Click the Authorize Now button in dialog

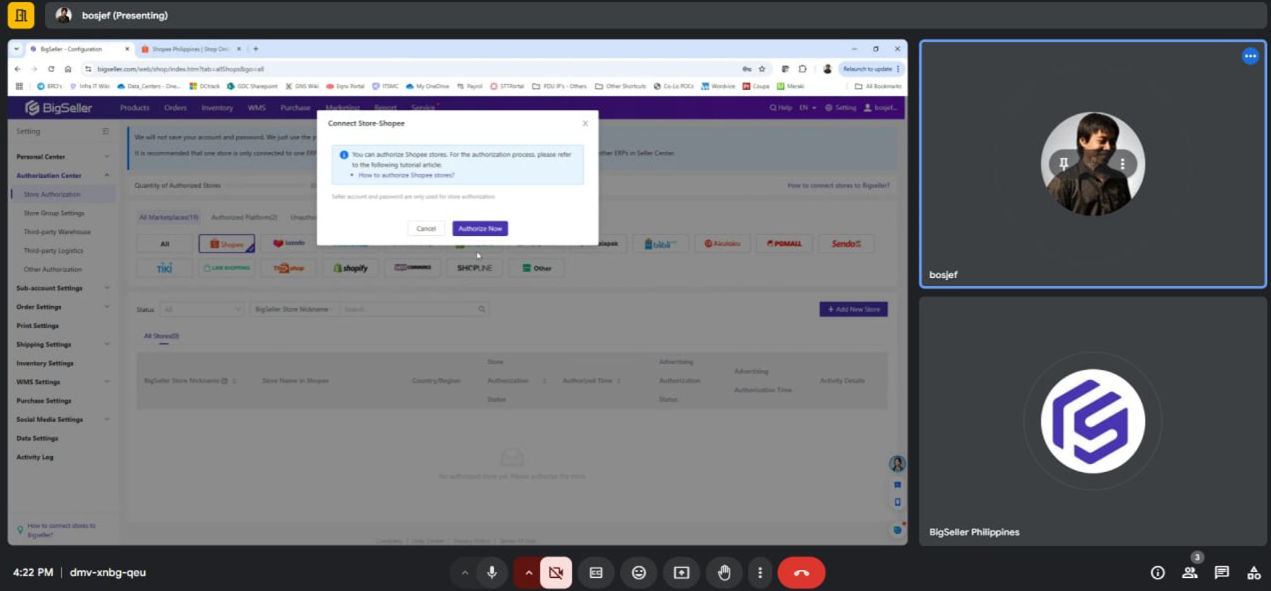pos(480,229)
